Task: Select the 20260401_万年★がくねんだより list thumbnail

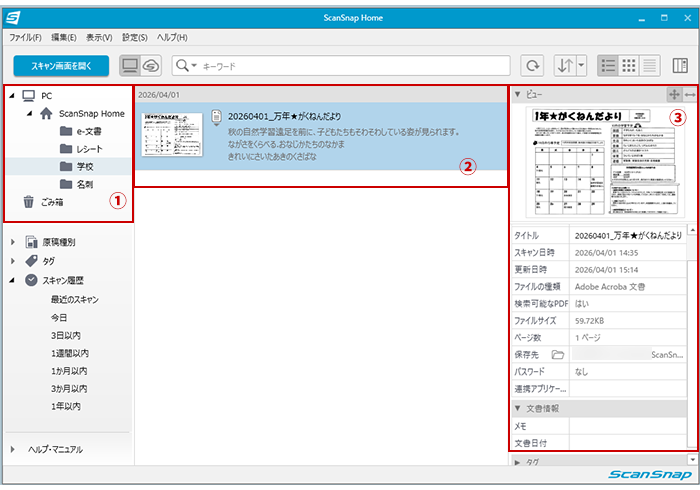Action: pos(172,135)
